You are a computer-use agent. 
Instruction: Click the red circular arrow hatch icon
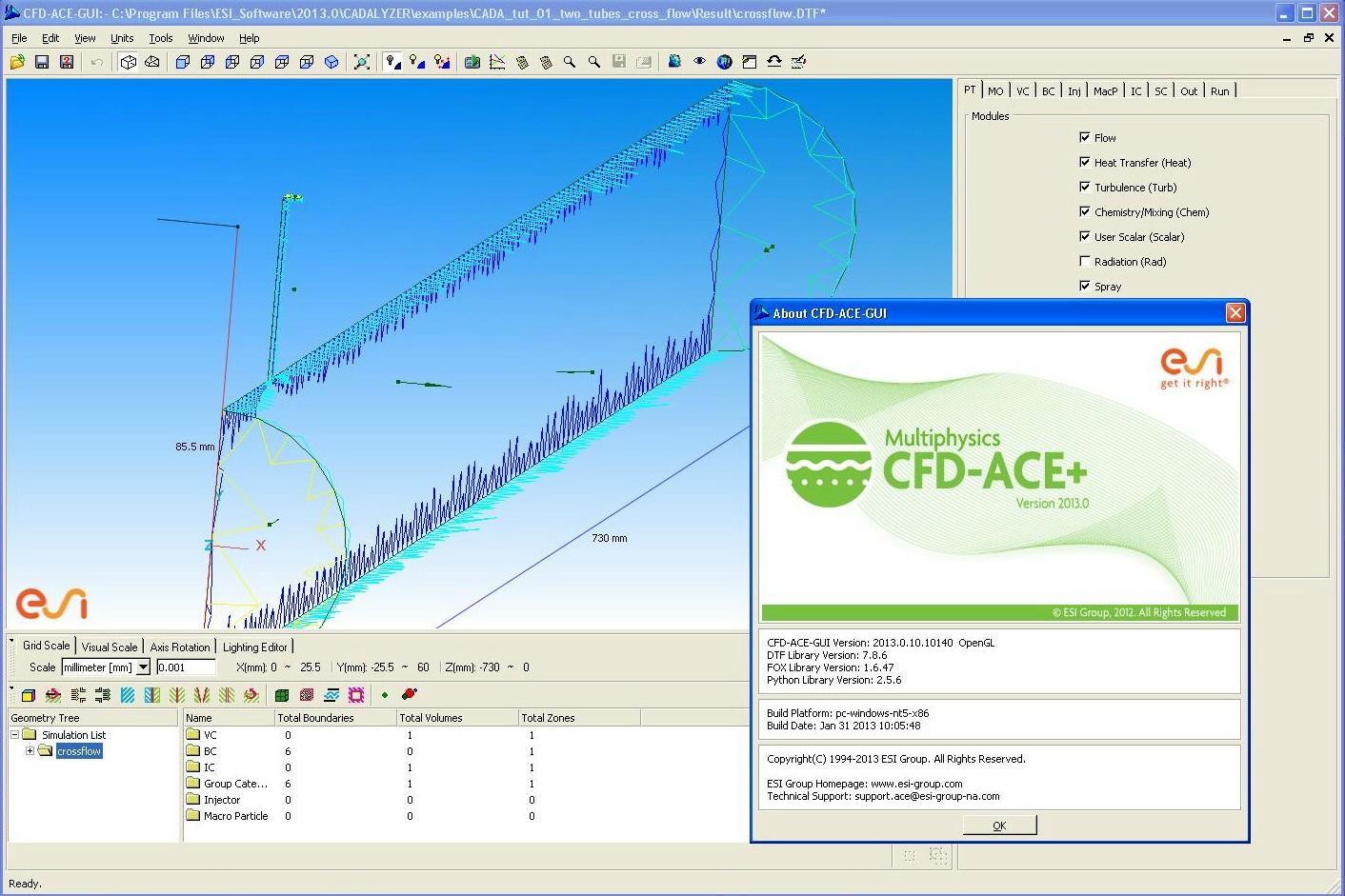coord(251,695)
